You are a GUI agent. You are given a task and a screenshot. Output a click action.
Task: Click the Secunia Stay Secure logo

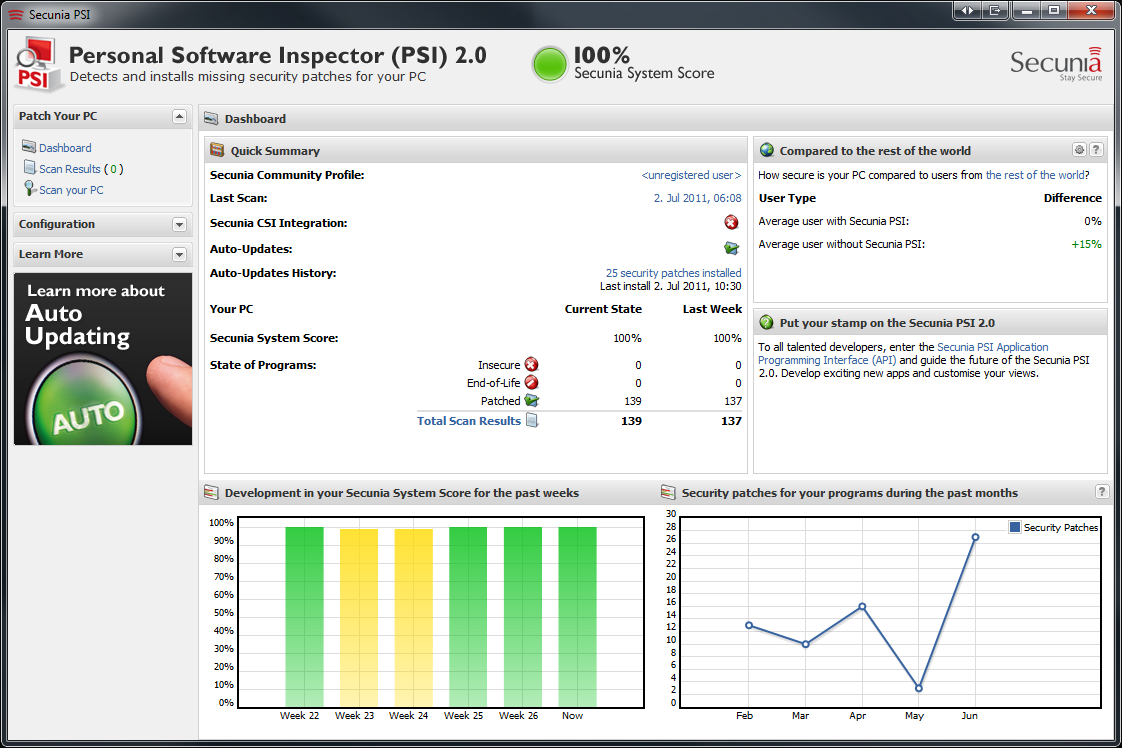tap(1056, 64)
